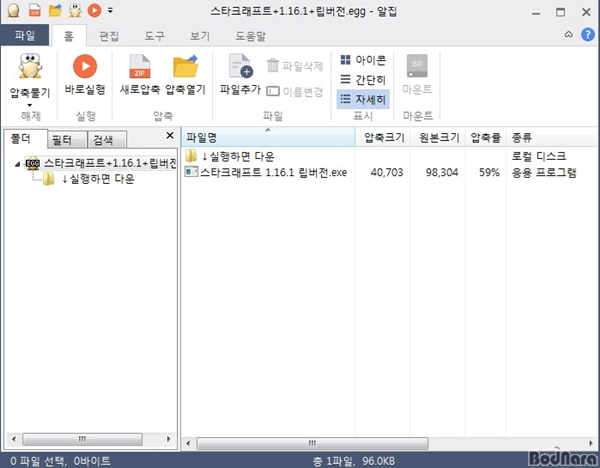Select the 검색 panel tab
This screenshot has height=468, width=600.
pos(107,140)
